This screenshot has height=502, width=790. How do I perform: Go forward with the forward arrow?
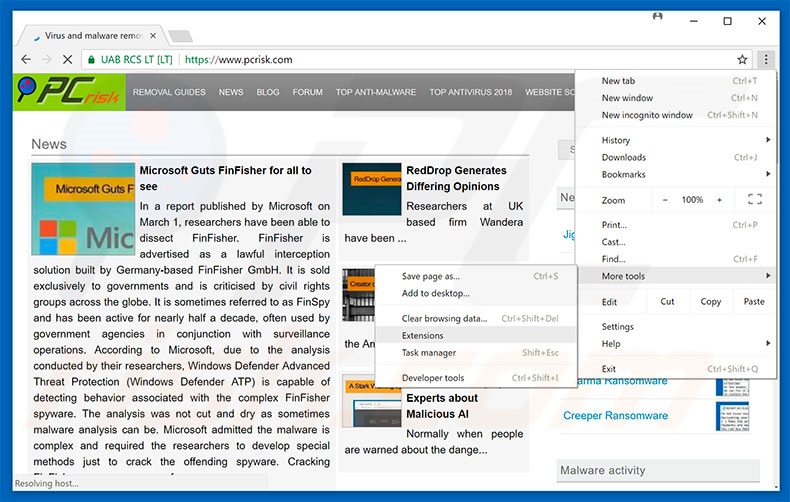pos(47,59)
